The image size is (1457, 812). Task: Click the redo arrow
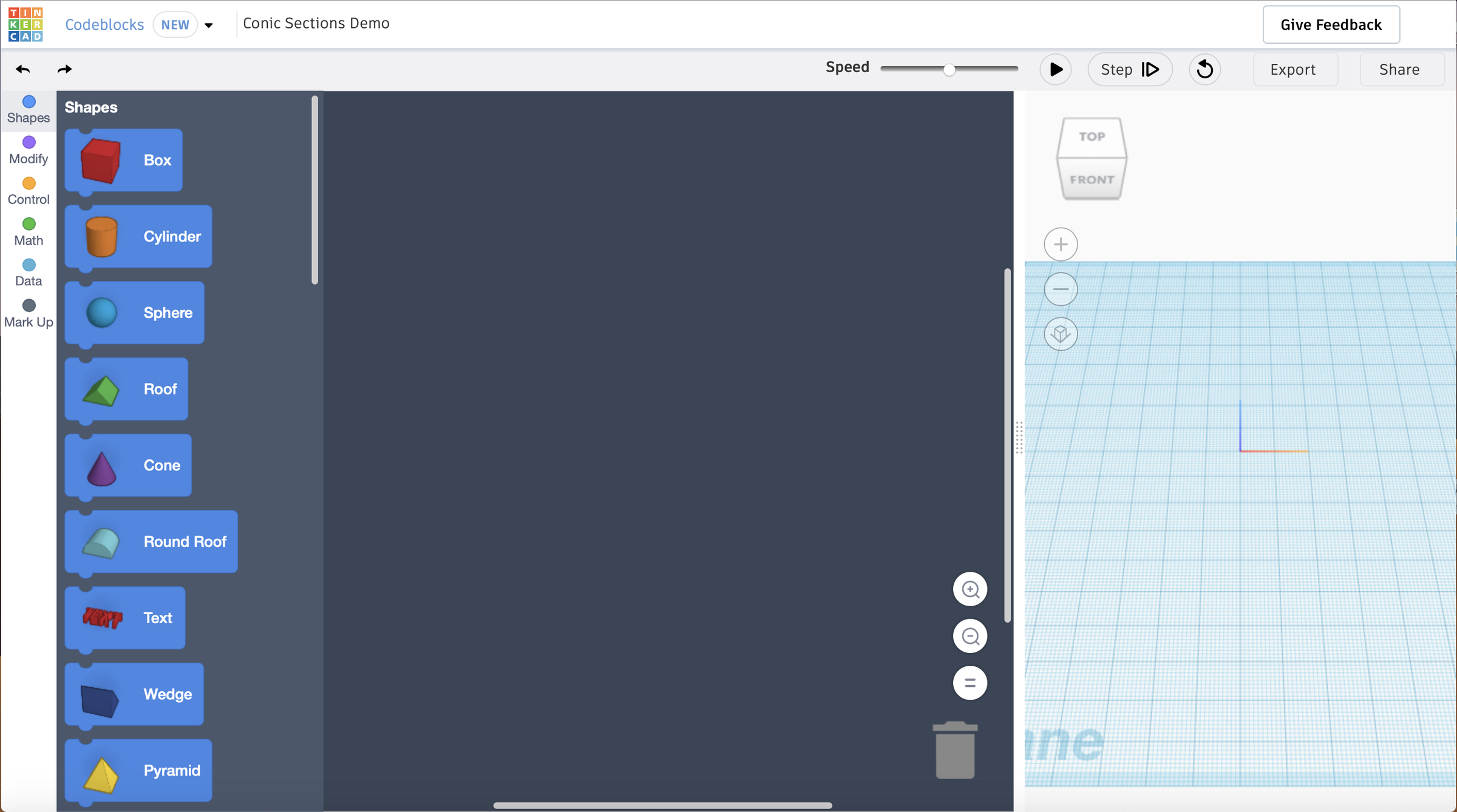click(x=64, y=69)
